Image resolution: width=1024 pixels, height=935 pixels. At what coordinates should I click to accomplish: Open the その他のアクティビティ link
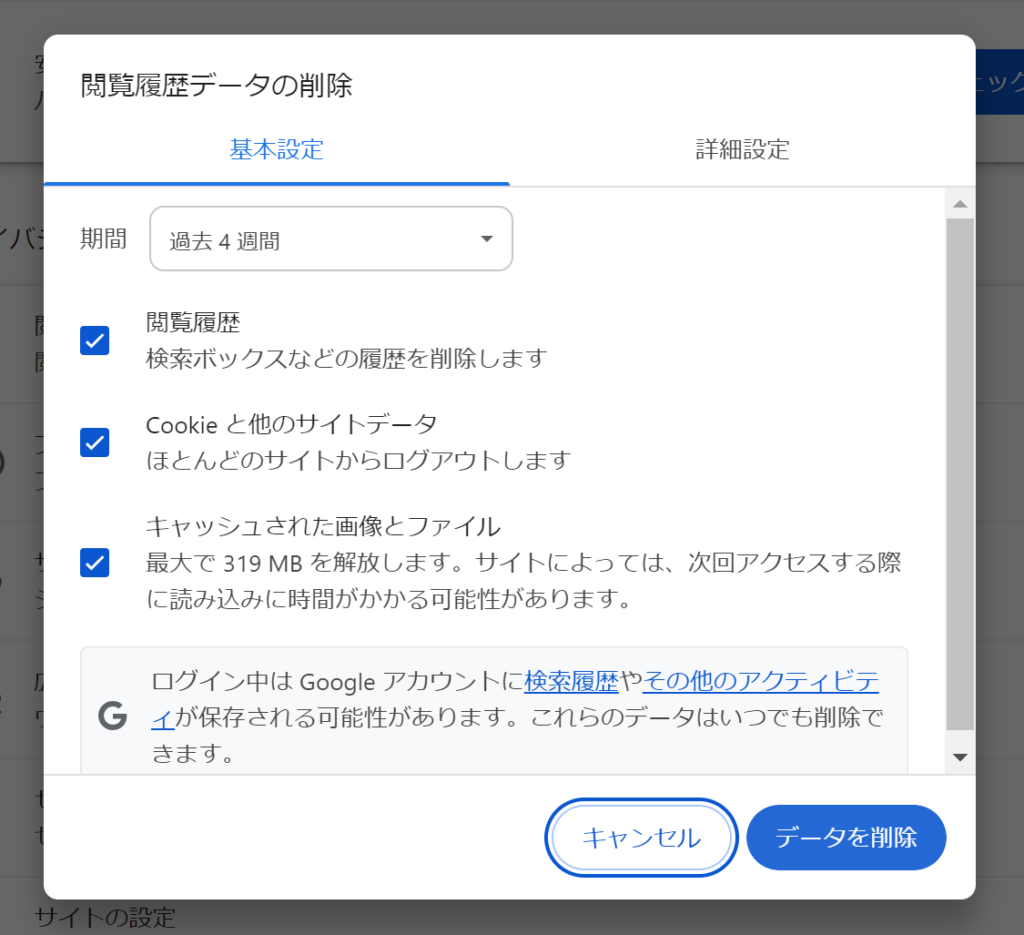[x=761, y=681]
